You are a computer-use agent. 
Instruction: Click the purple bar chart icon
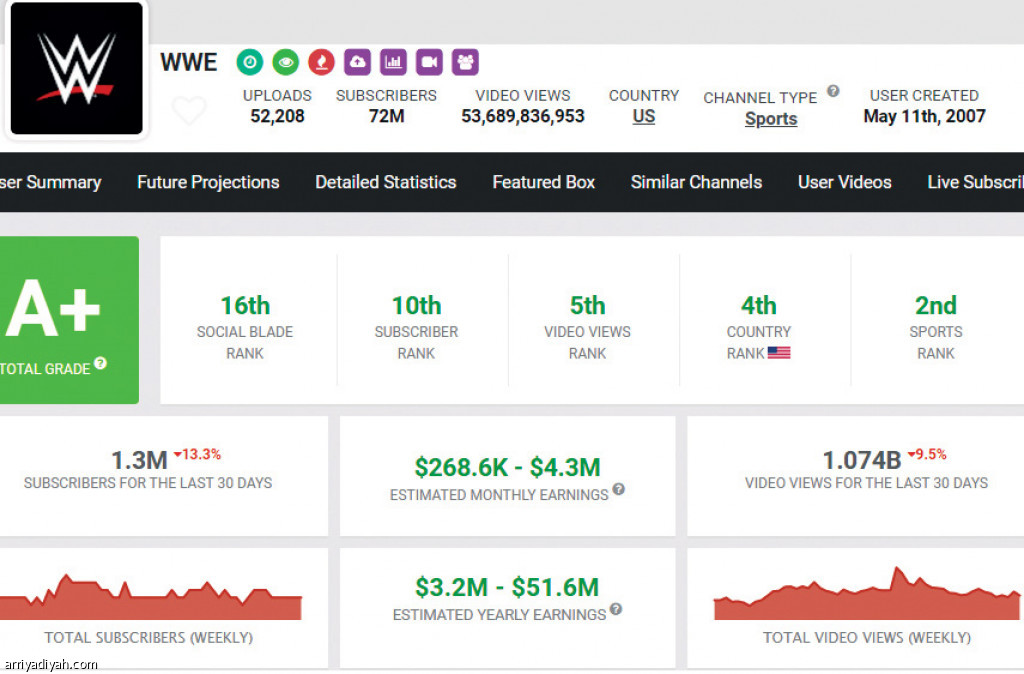(393, 63)
